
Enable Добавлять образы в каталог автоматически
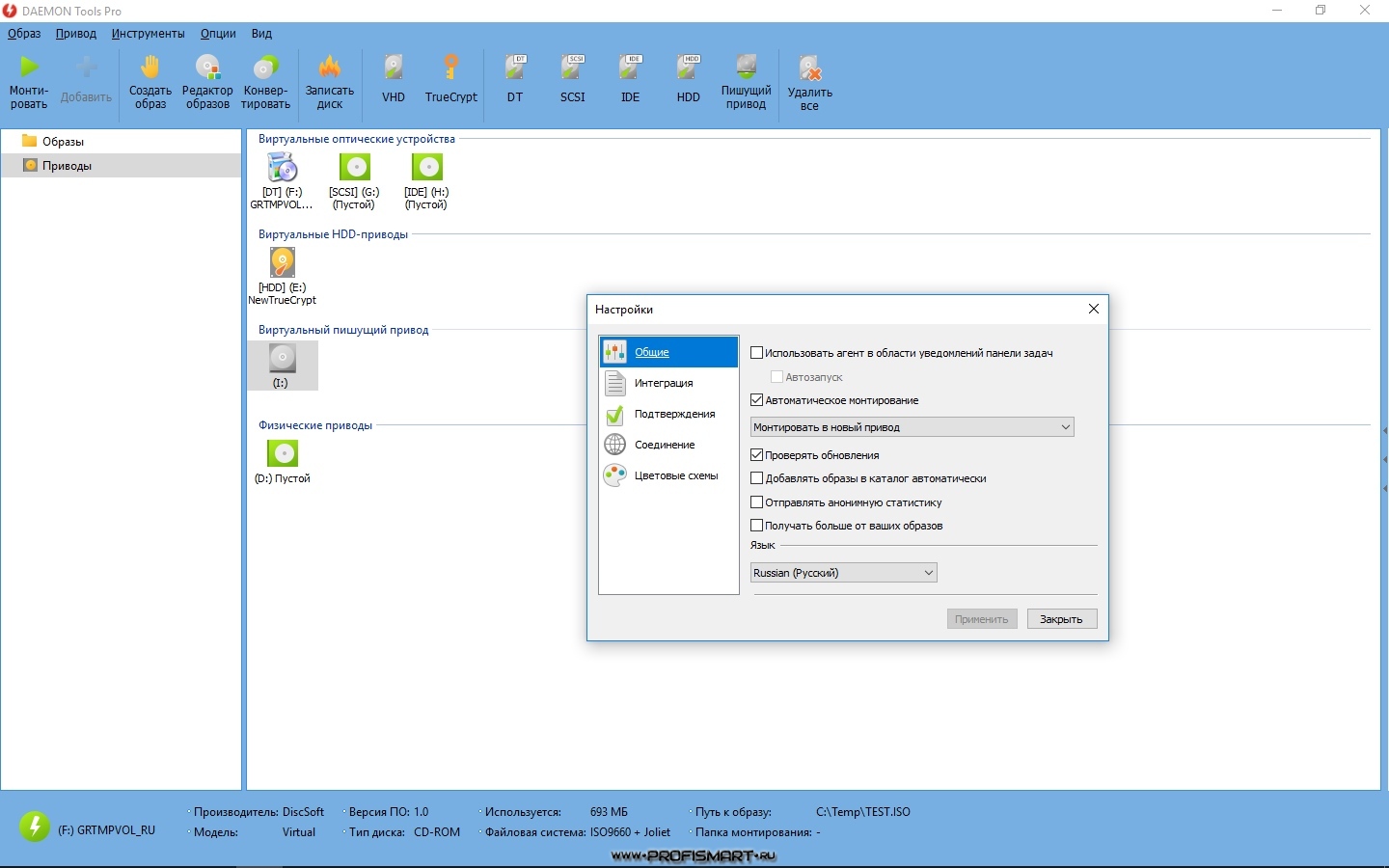pos(757,478)
